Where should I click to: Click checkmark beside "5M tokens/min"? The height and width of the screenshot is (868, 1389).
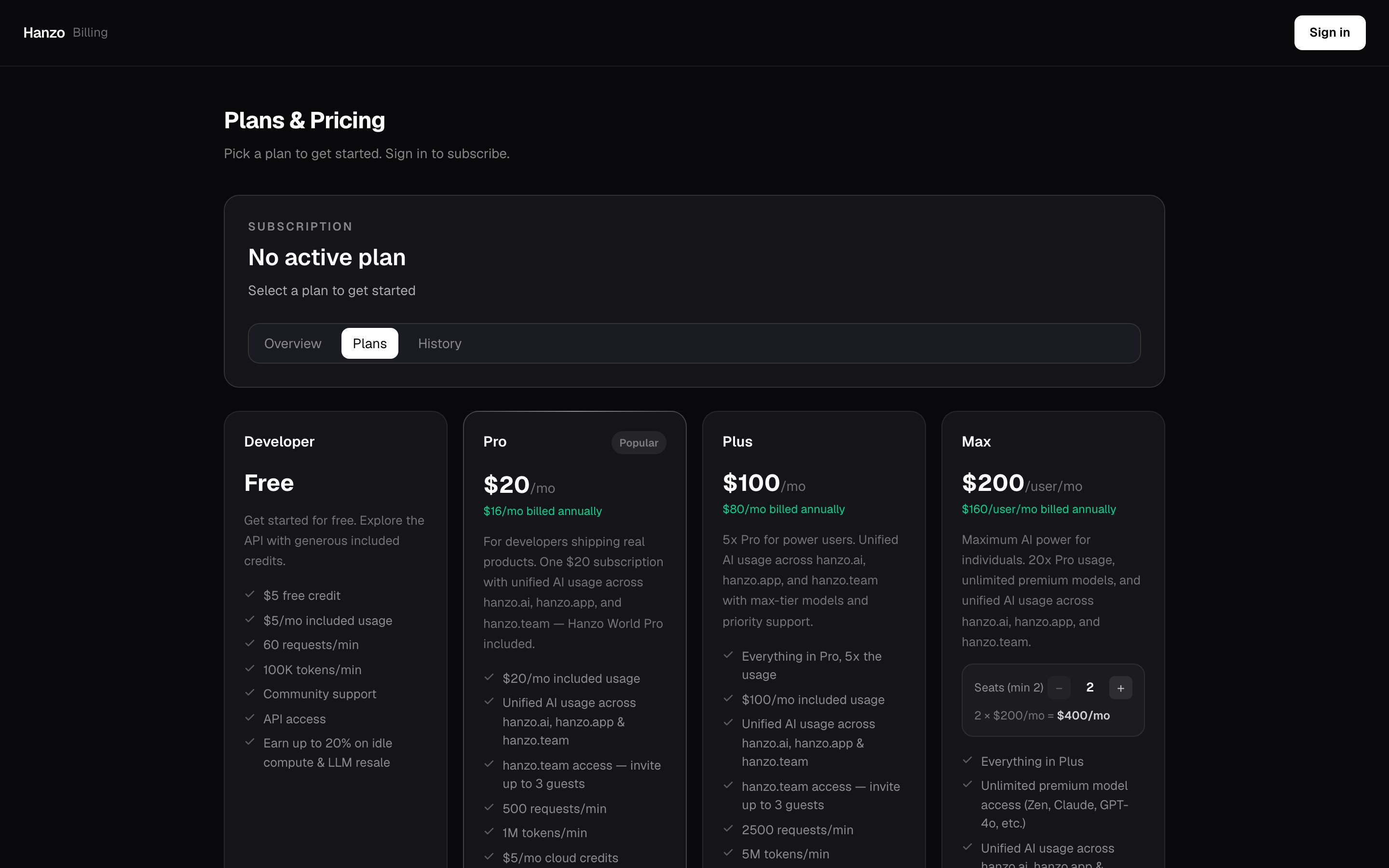(x=728, y=853)
